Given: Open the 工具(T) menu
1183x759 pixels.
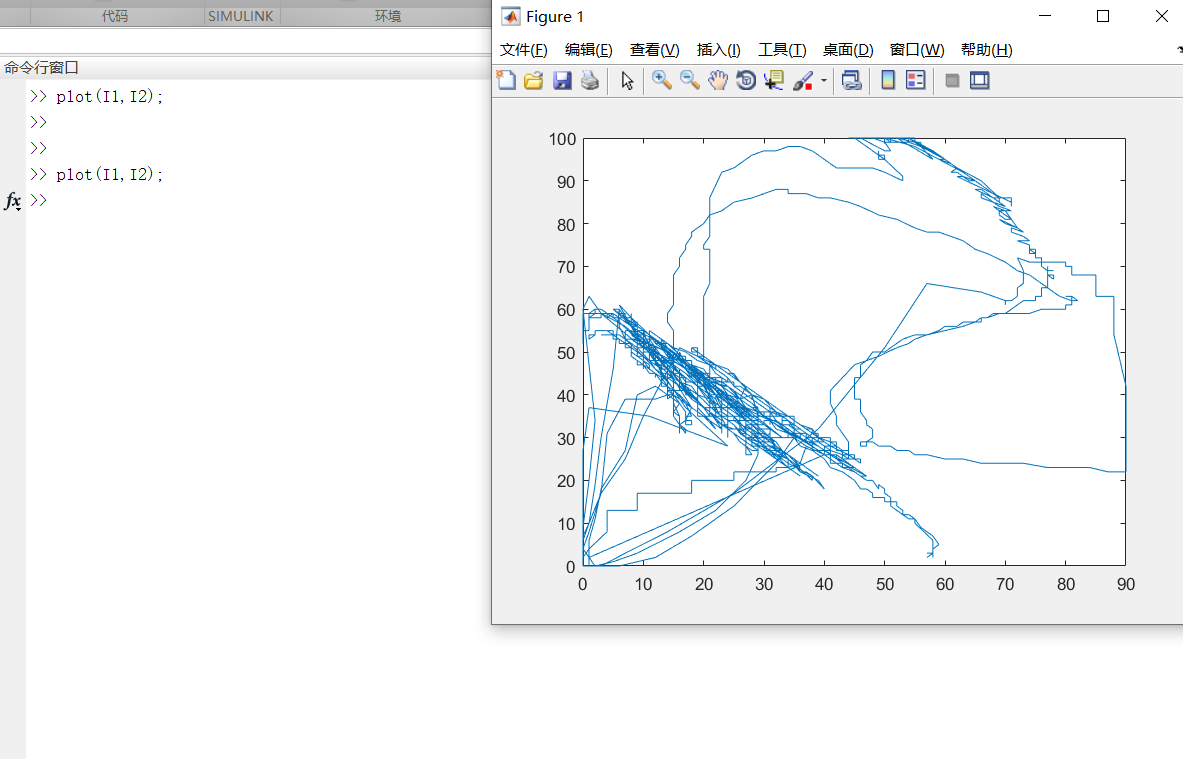Looking at the screenshot, I should [x=782, y=50].
